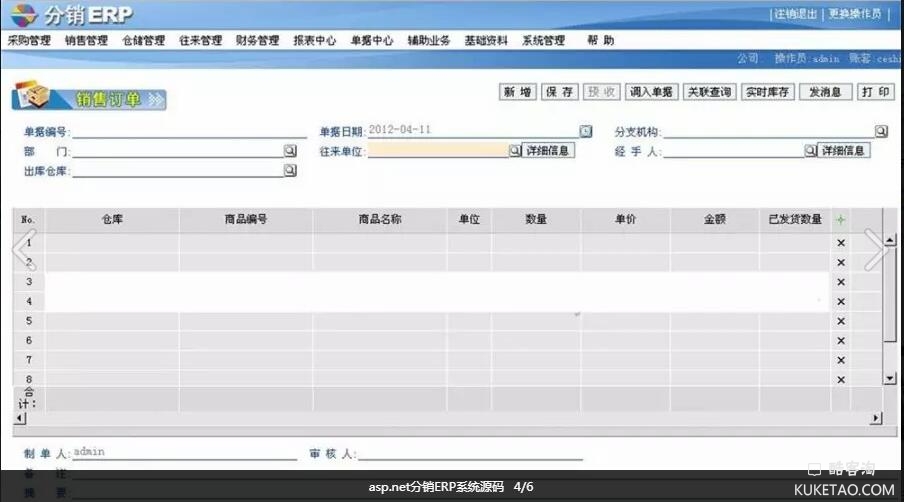Screen dimensions: 904x502
Task: Click the 调入单据 button
Action: [x=651, y=92]
